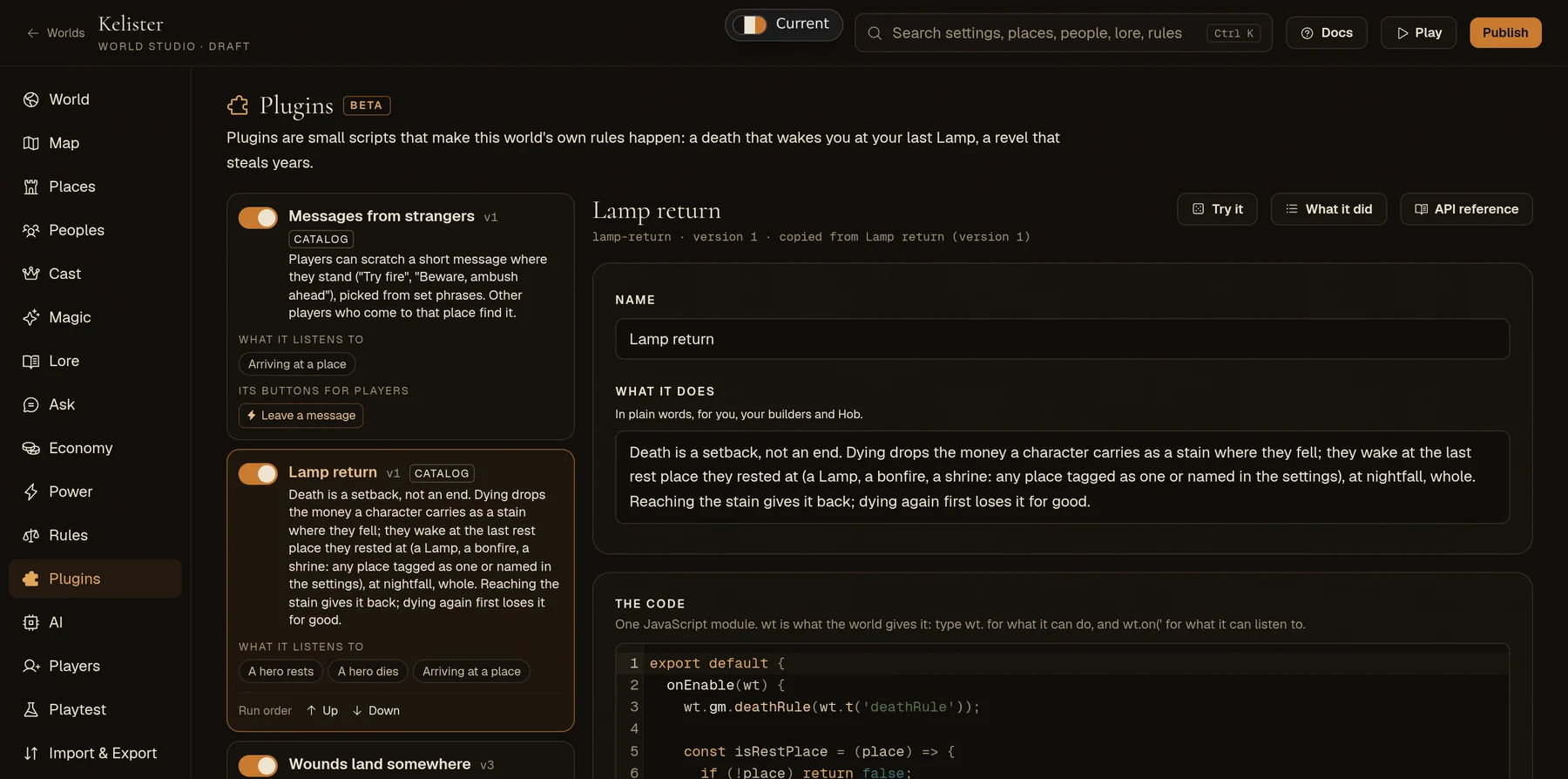The width and height of the screenshot is (1568, 779).
Task: Click the Lore book icon
Action: pos(31,361)
